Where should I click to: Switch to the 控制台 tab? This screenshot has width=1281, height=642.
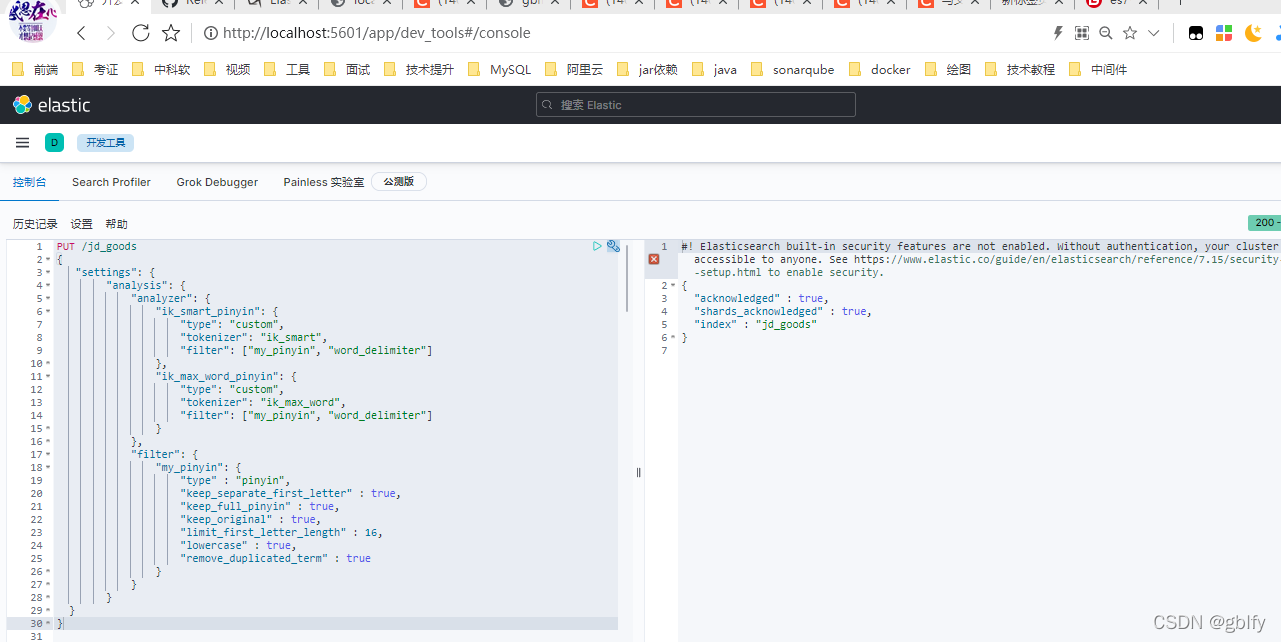pyautogui.click(x=29, y=182)
